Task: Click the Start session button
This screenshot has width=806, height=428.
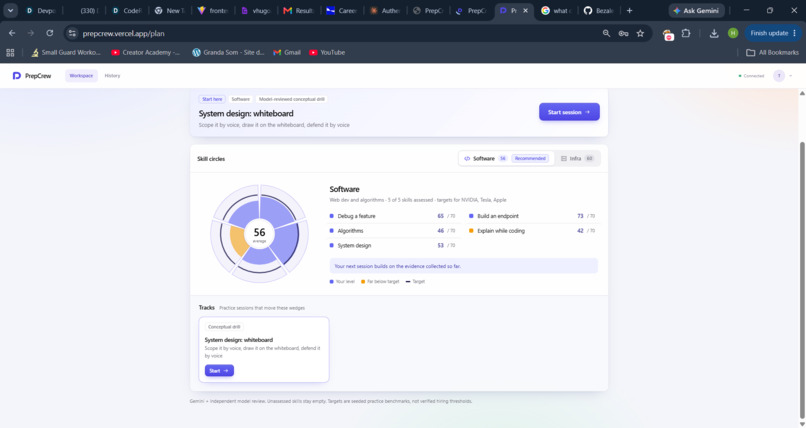Action: (x=569, y=112)
